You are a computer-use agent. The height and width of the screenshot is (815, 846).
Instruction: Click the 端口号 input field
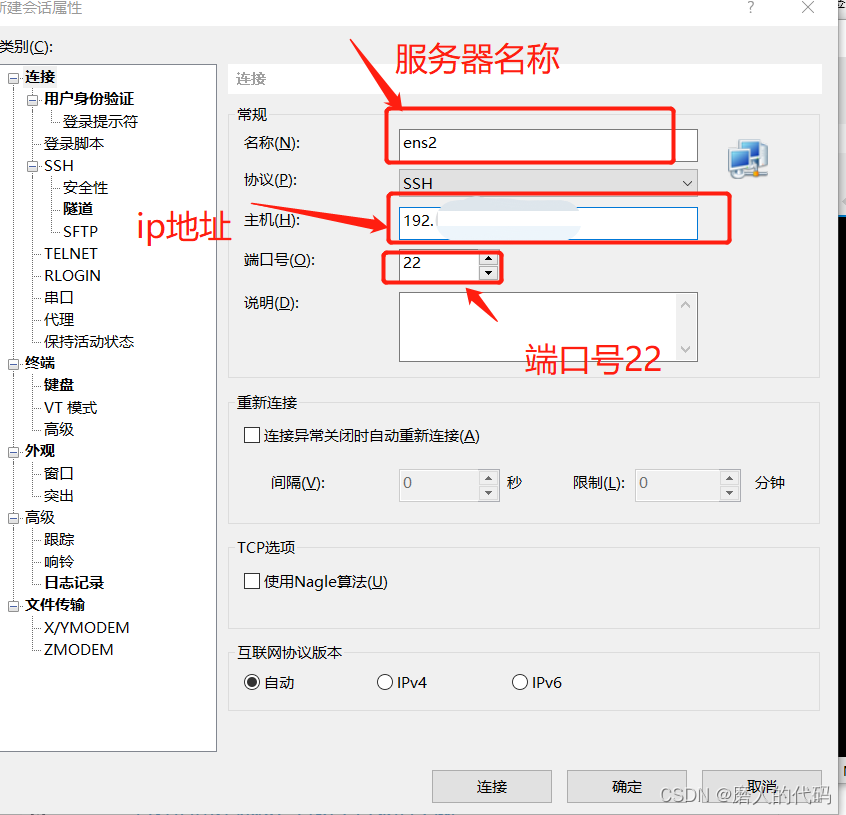tap(439, 264)
